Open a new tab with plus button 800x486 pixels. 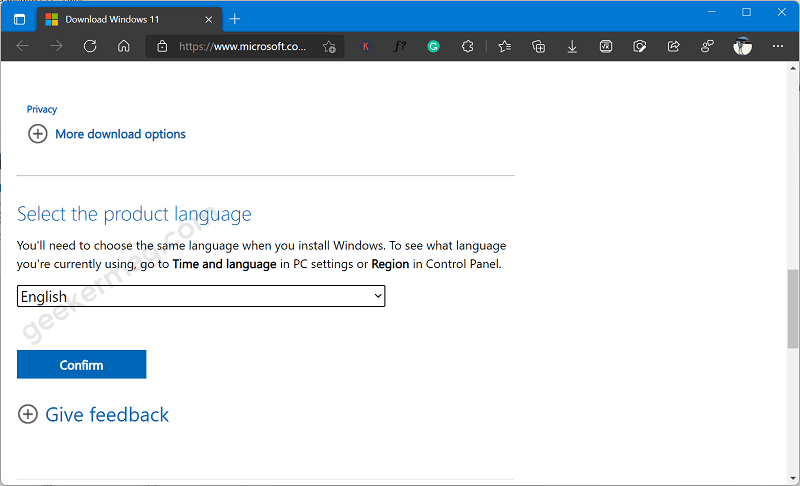pos(235,19)
